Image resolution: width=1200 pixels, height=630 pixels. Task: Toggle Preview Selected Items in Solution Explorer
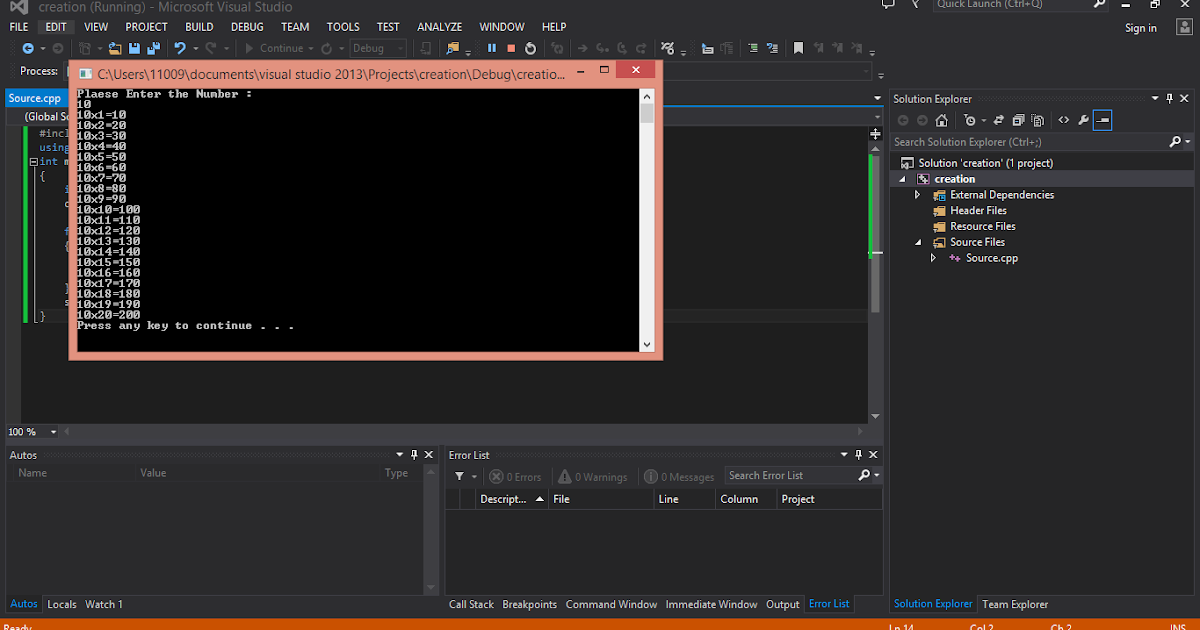click(x=1102, y=120)
